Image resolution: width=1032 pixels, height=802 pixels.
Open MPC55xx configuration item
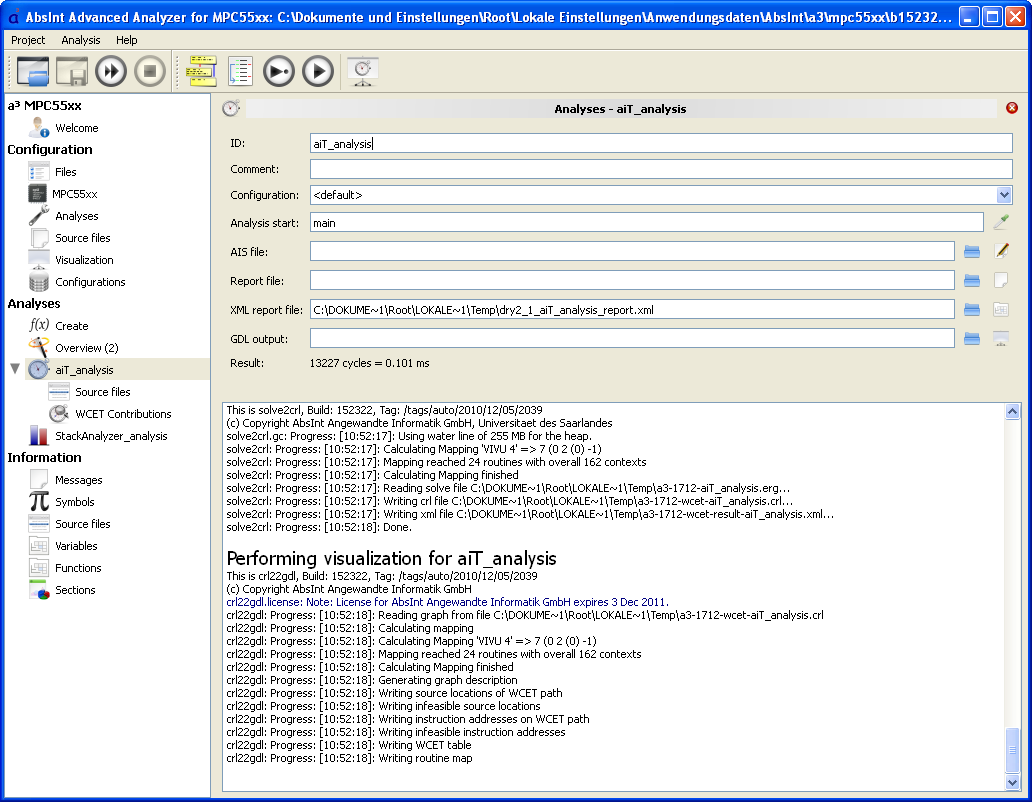[x=74, y=194]
